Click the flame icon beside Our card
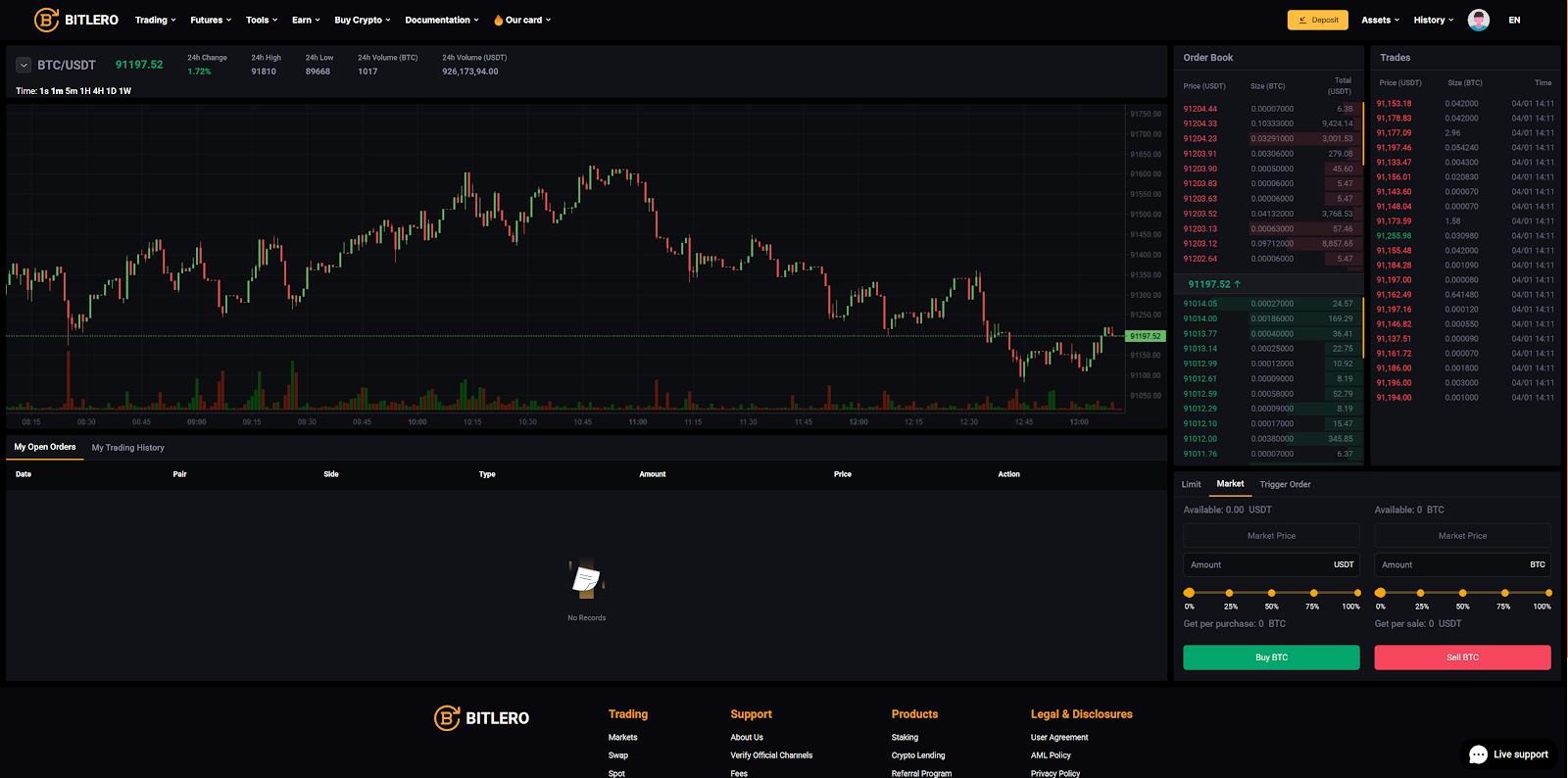This screenshot has width=1568, height=778. (498, 20)
